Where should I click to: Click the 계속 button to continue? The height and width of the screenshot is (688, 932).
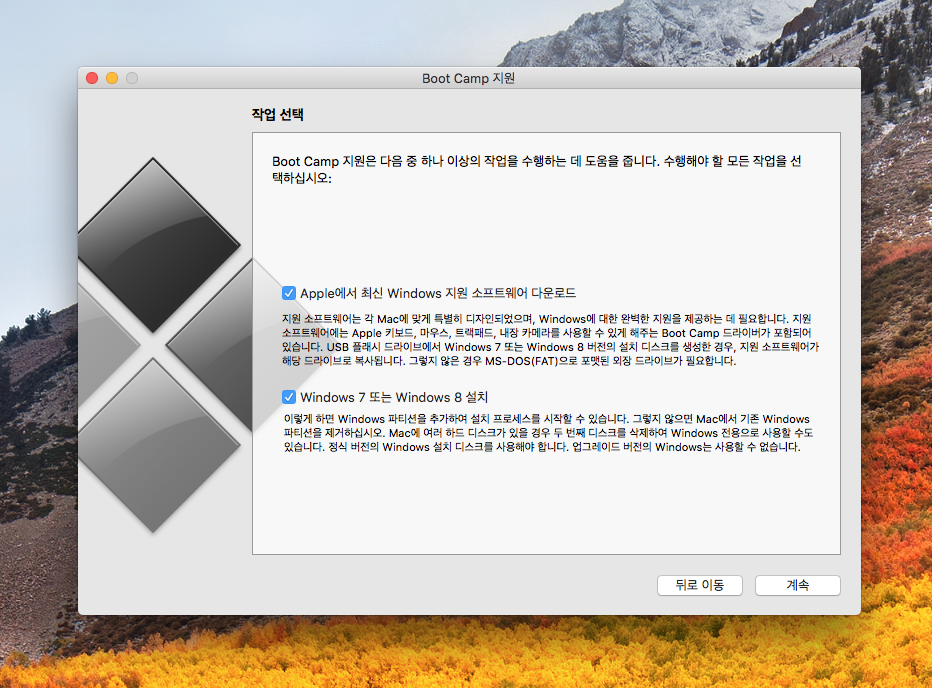(x=798, y=585)
